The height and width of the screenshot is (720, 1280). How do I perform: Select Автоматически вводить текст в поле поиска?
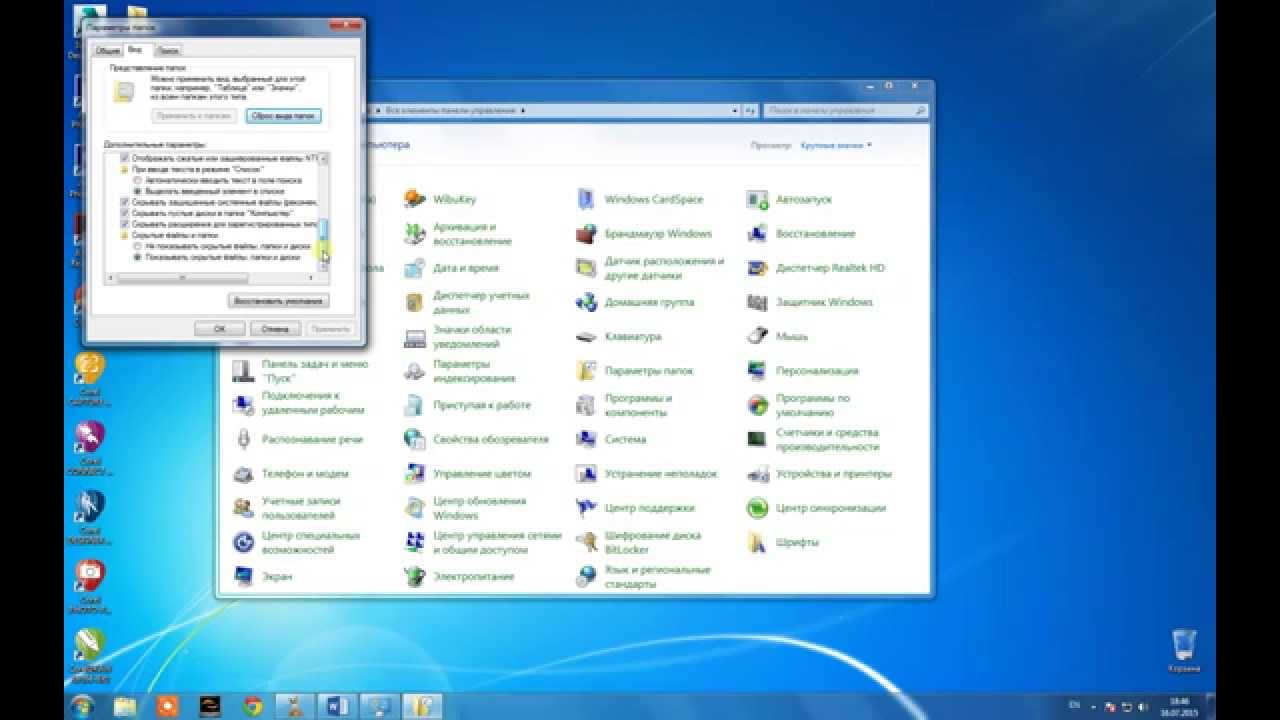coord(217,180)
